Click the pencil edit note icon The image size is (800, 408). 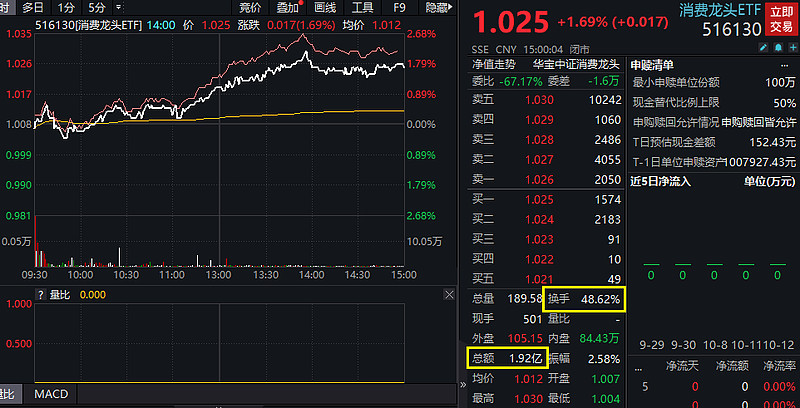764,48
